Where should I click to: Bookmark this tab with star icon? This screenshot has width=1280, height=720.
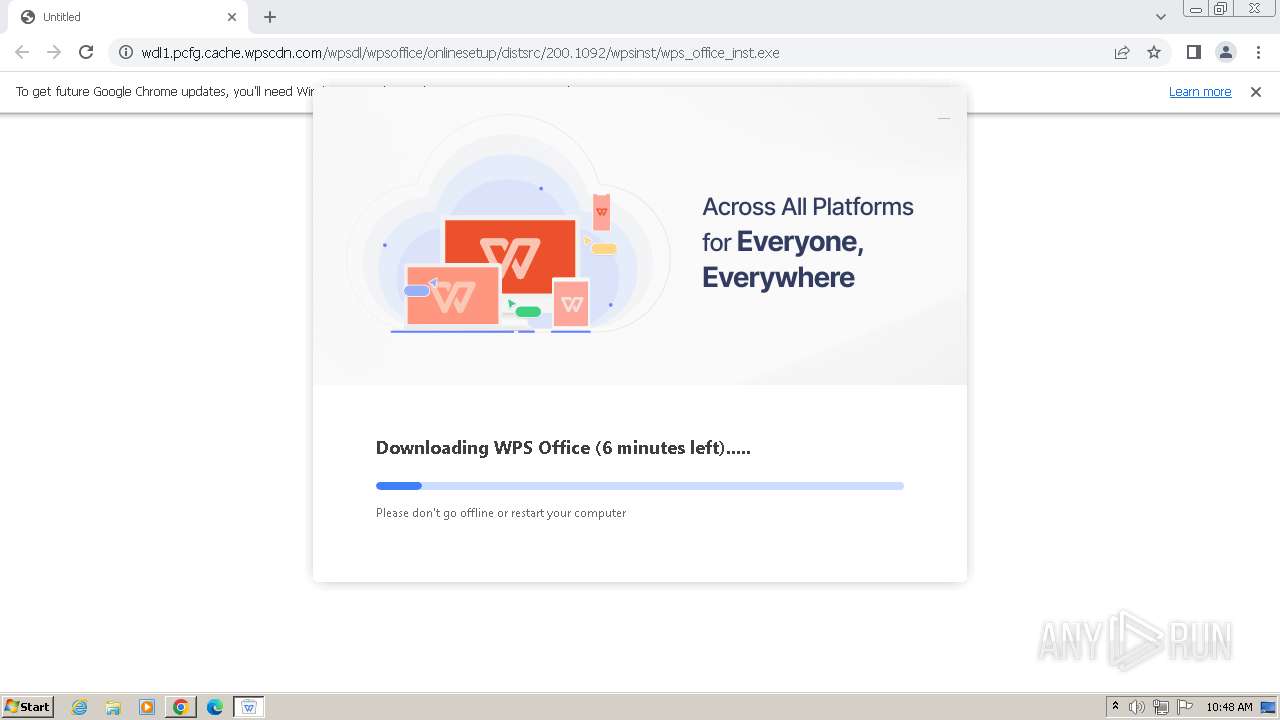[x=1154, y=52]
